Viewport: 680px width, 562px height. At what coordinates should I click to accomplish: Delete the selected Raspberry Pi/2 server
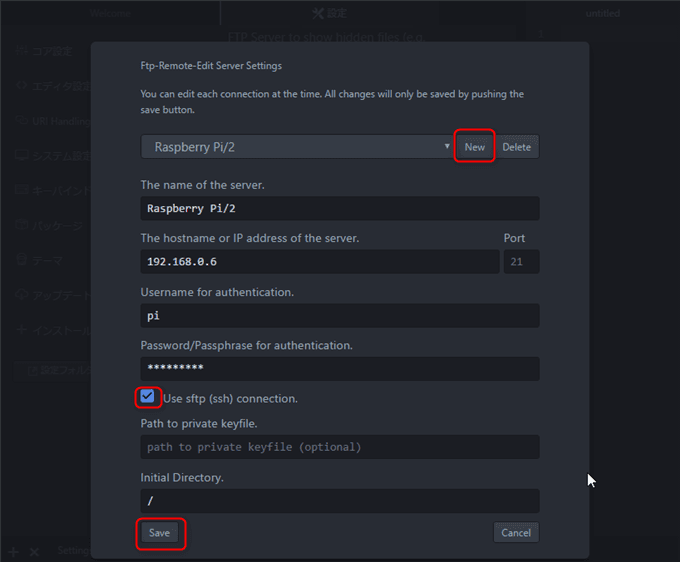click(517, 147)
